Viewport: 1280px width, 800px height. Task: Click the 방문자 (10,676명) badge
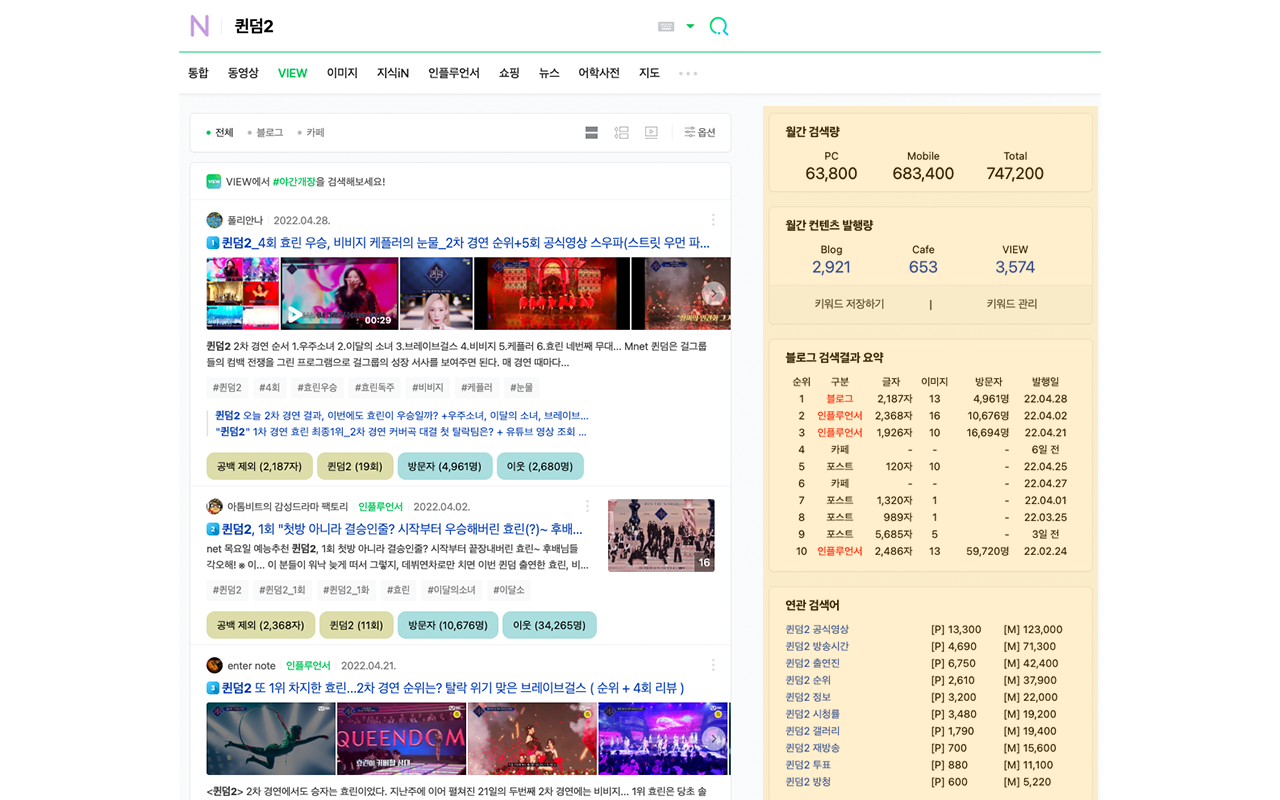click(x=447, y=625)
